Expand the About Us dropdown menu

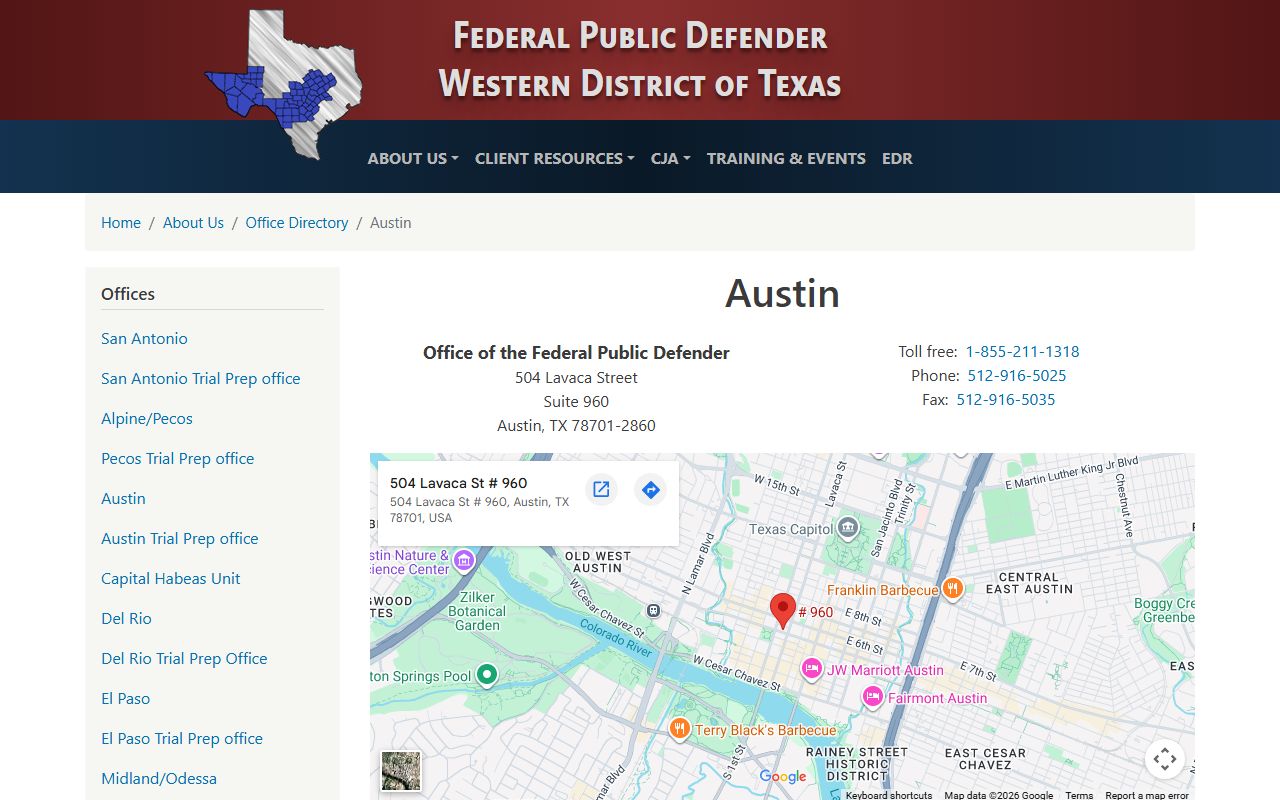pos(413,158)
